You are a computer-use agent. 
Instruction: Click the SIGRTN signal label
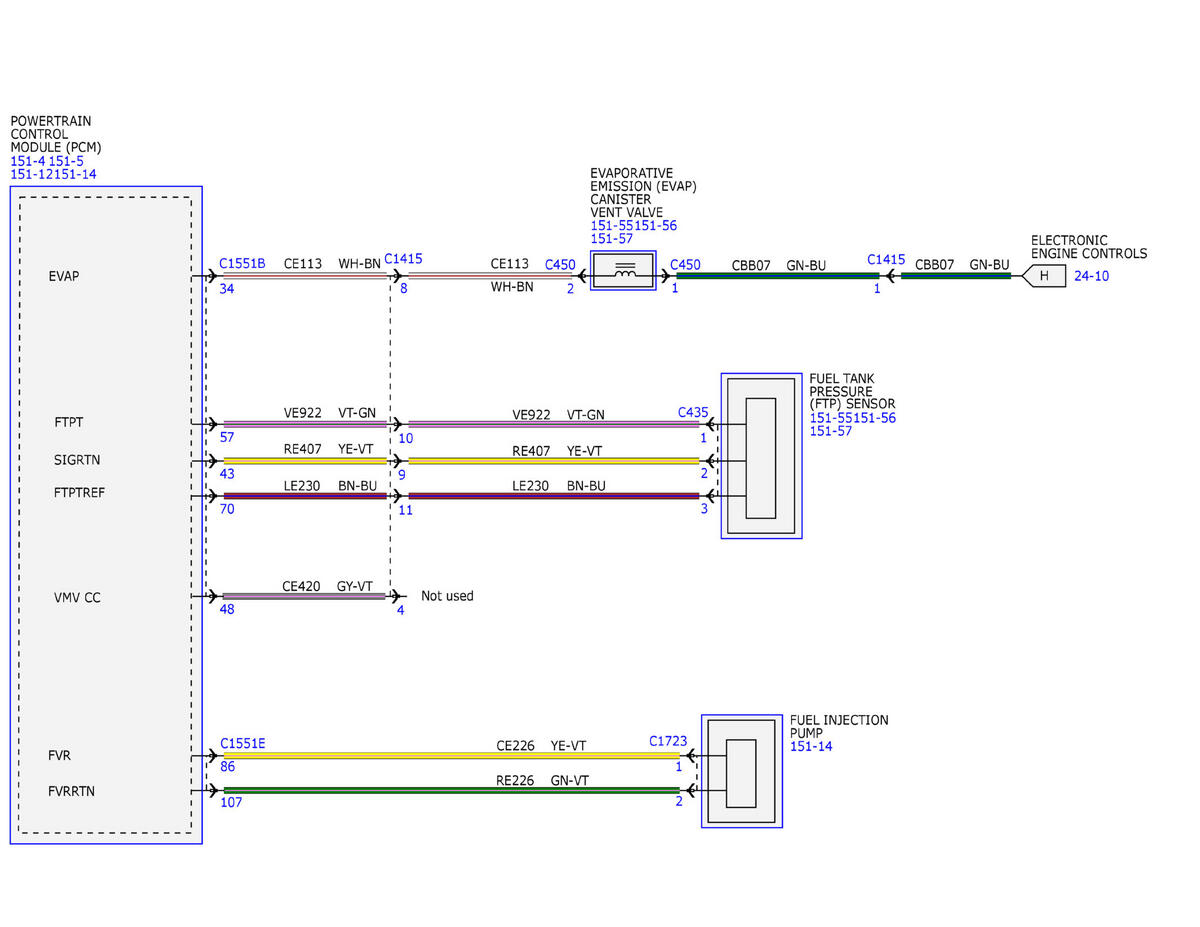(77, 460)
